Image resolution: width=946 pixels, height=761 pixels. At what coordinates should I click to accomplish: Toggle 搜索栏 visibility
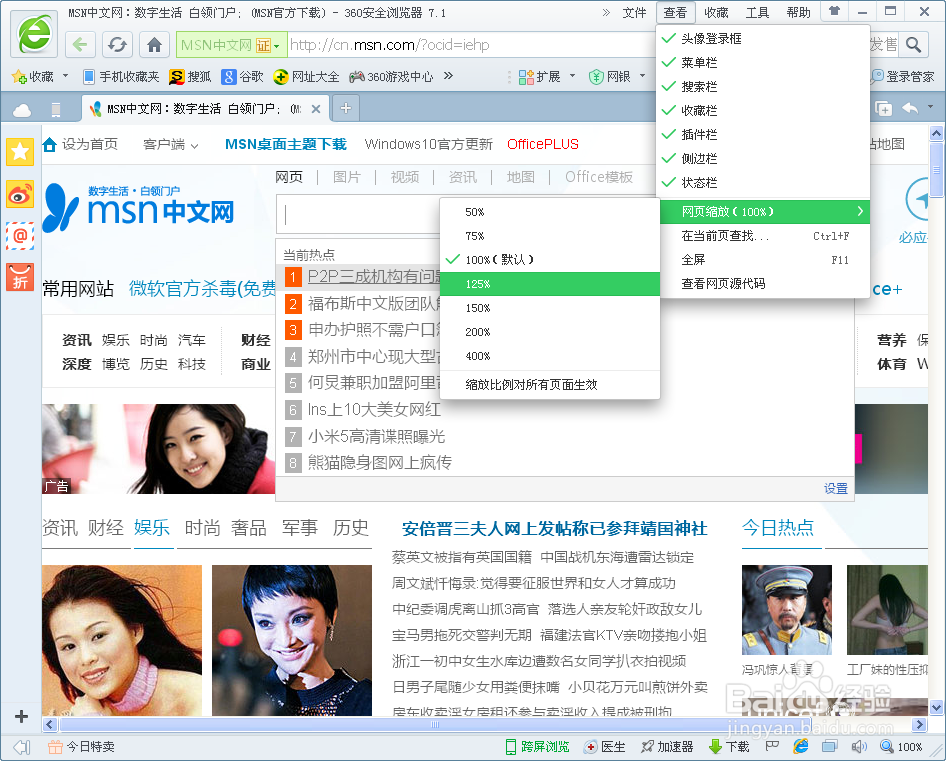click(x=763, y=86)
